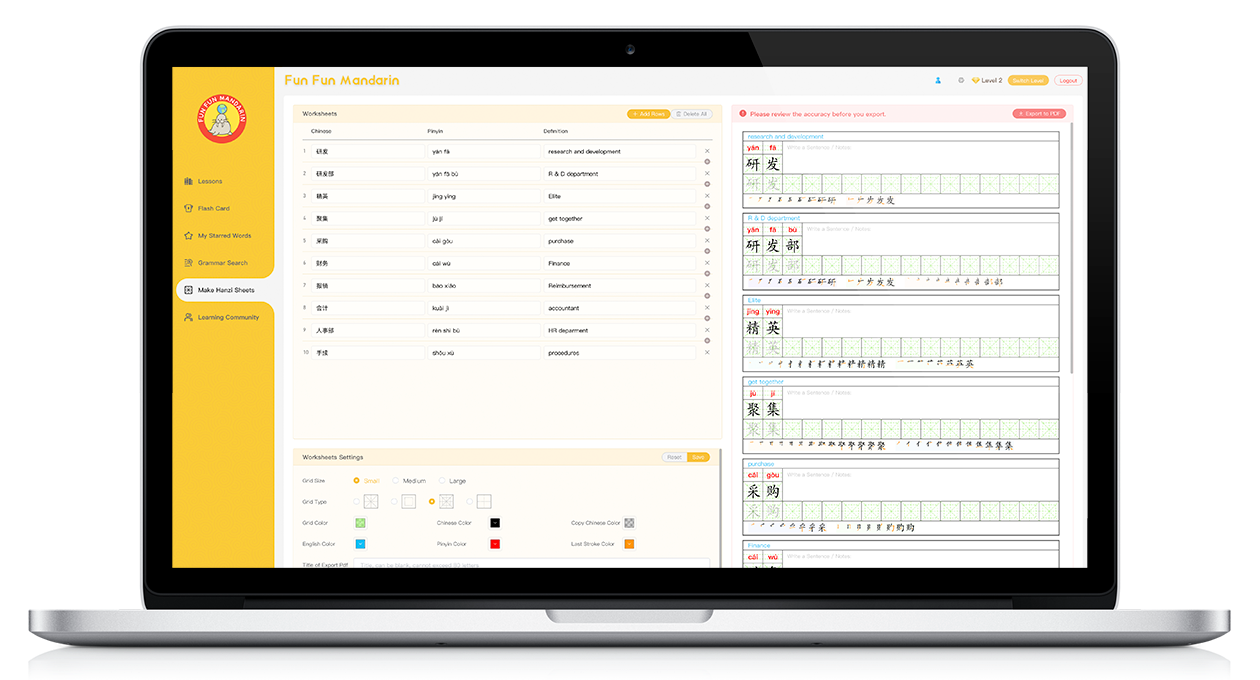Click the round insert icon below row 2
This screenshot has width=1260, height=680.
(x=707, y=184)
